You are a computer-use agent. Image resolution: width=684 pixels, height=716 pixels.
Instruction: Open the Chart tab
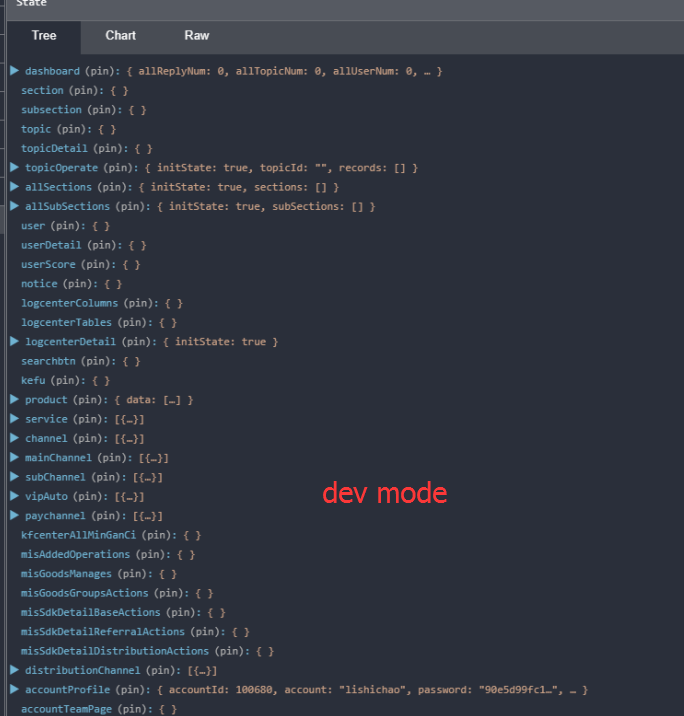click(x=121, y=36)
